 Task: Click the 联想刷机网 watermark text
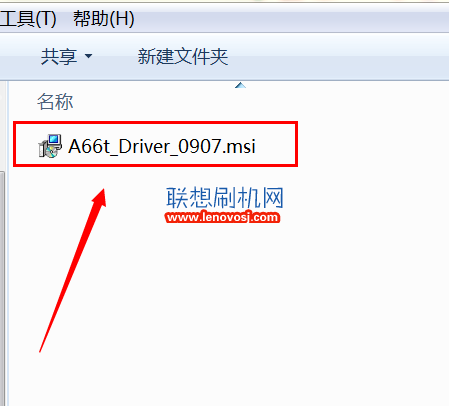225,198
